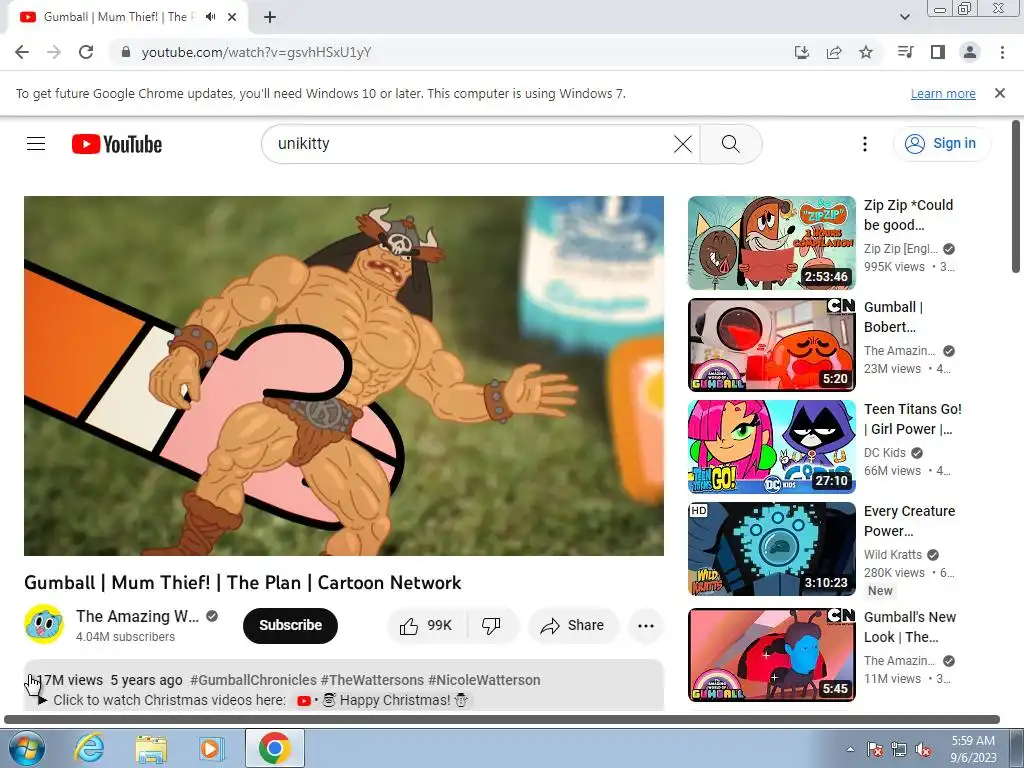Open the Windows Start menu
The image size is (1024, 768).
tap(27, 748)
